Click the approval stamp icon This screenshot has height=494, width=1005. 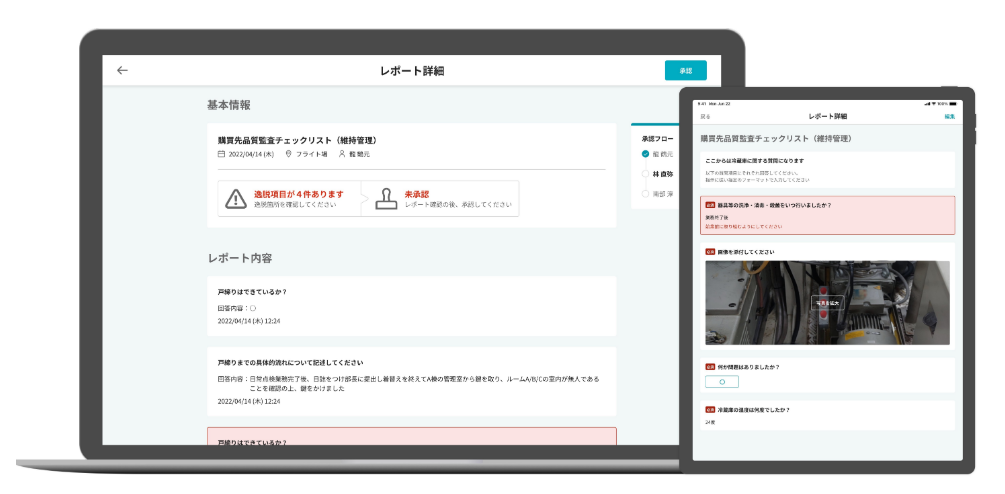tap(386, 198)
